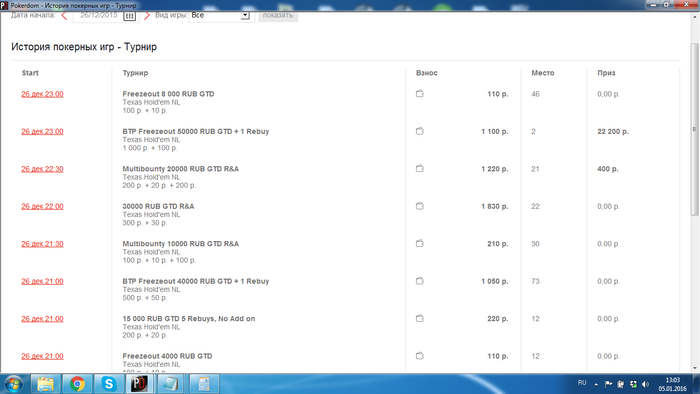
Task: Select the buy-in value 1 830 р.
Action: pyautogui.click(x=495, y=207)
